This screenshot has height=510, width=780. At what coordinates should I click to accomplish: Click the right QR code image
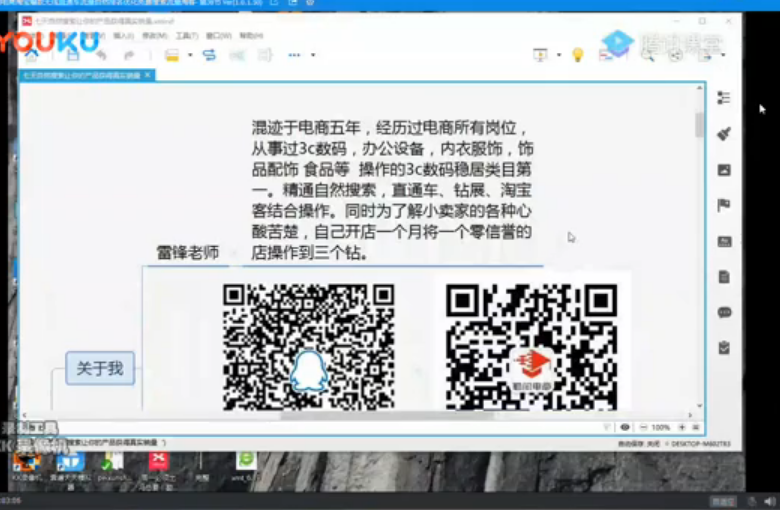click(531, 347)
